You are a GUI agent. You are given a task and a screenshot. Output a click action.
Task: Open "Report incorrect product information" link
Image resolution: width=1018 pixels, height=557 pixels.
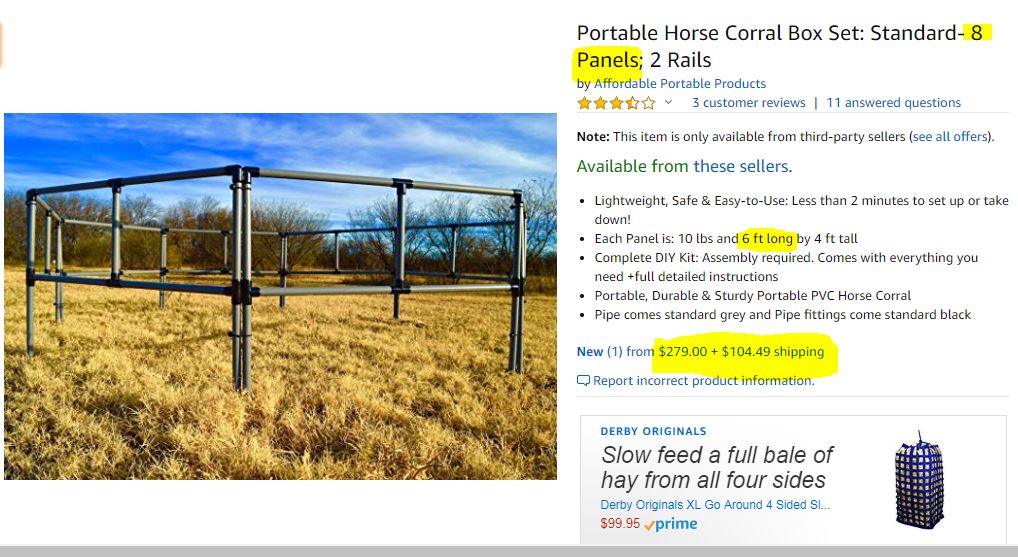pyautogui.click(x=703, y=381)
